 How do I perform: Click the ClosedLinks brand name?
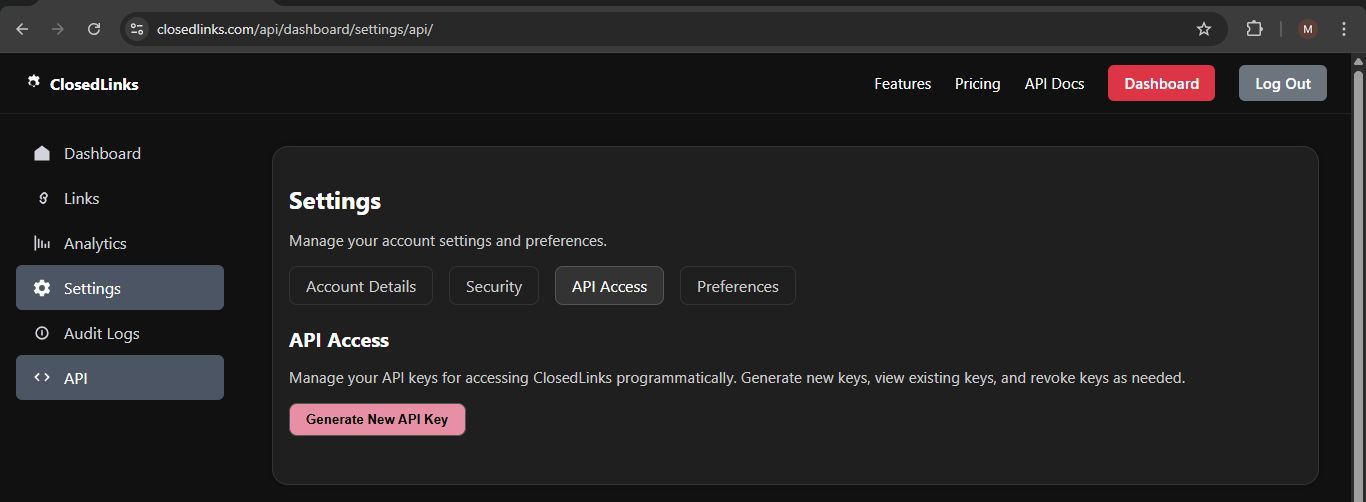pos(94,84)
